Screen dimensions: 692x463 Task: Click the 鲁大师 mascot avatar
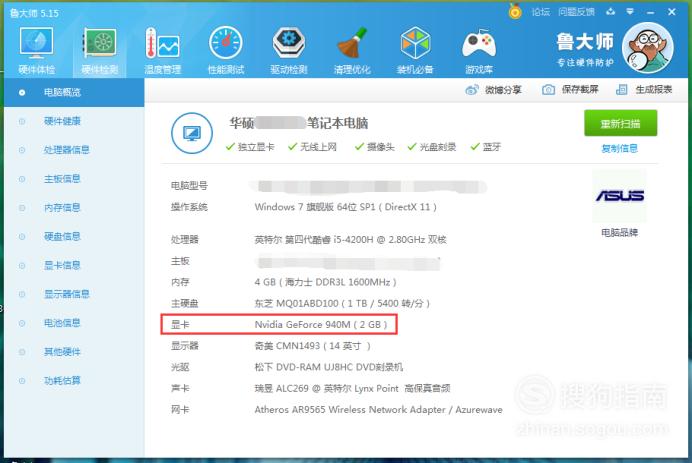(x=647, y=48)
